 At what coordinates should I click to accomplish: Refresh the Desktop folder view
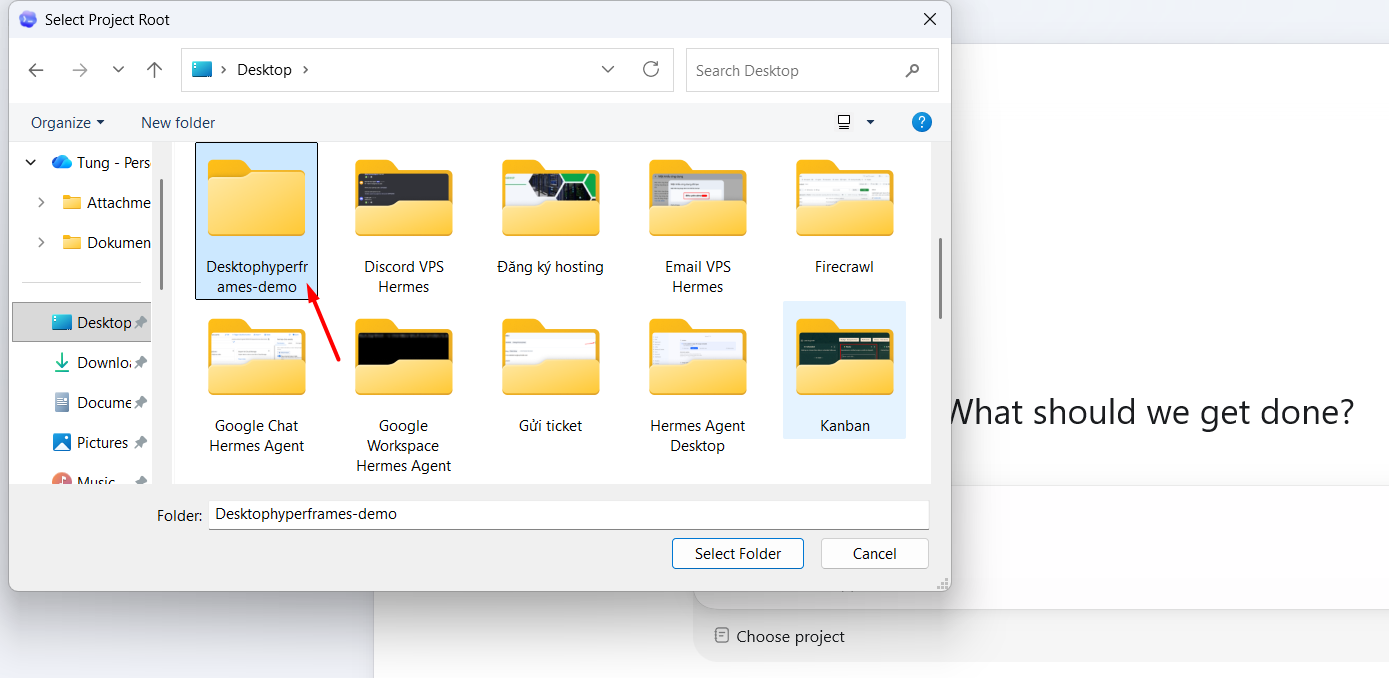click(651, 69)
